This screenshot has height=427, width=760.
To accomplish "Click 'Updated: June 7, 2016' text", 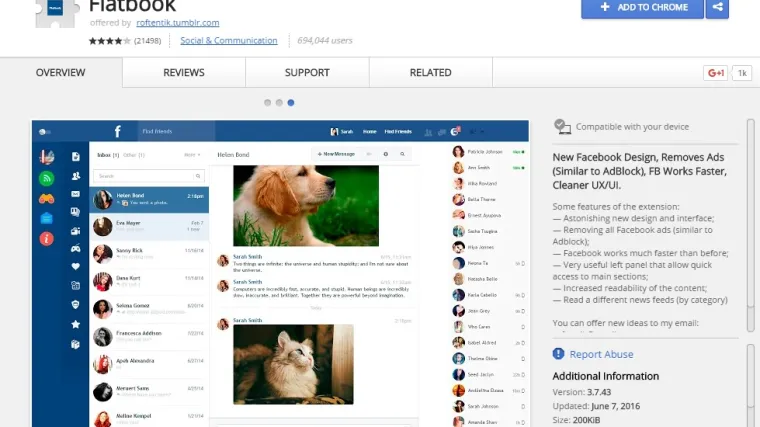I will (x=596, y=406).
